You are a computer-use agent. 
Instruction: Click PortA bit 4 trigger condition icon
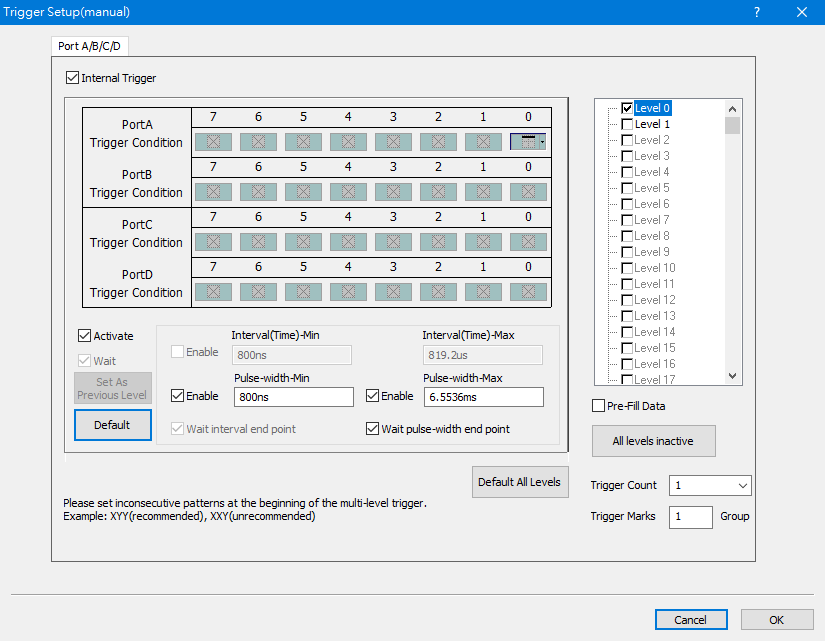click(348, 142)
